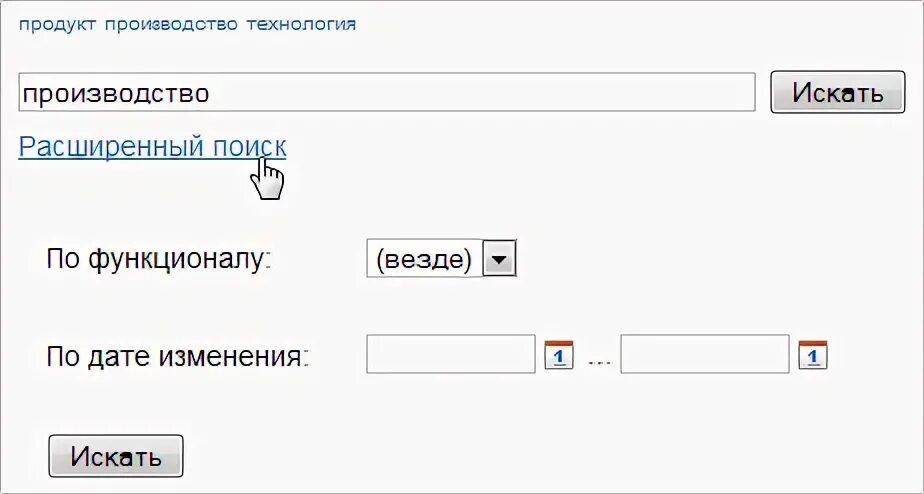The height and width of the screenshot is (494, 924).
Task: Expand the По функционалу dropdown arrow
Action: point(499,258)
